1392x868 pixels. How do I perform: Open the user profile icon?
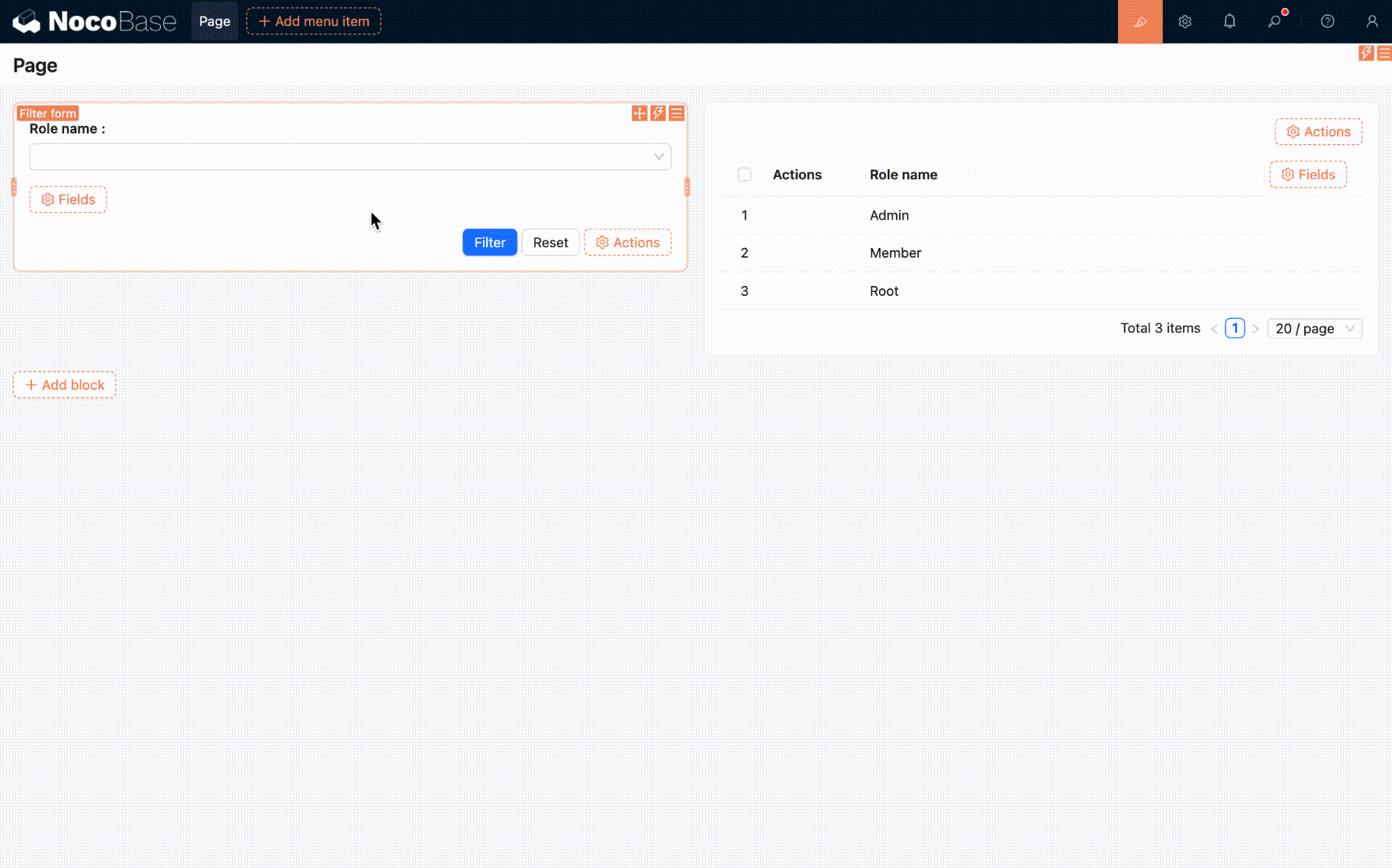[1371, 21]
